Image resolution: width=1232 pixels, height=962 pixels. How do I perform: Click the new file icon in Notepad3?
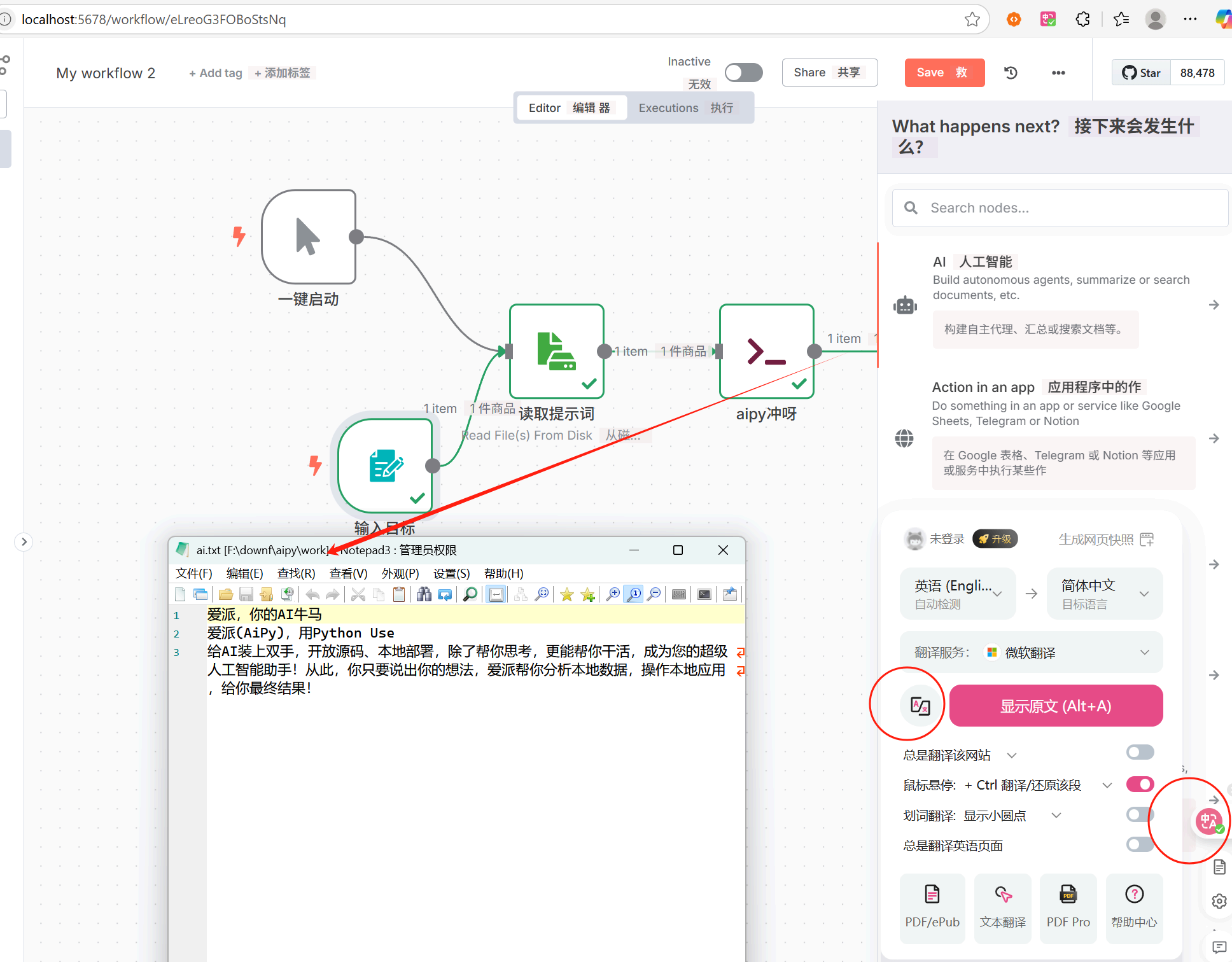click(x=180, y=594)
